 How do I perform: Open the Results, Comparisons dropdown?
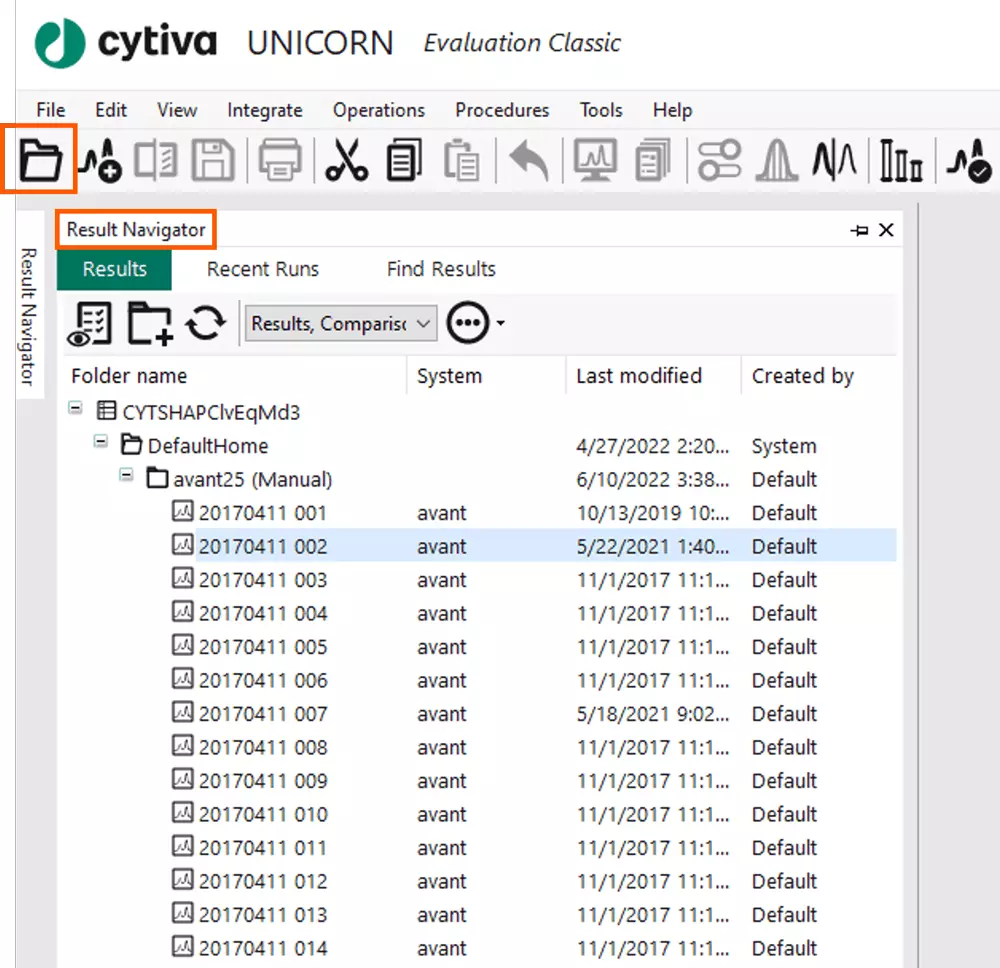(340, 322)
